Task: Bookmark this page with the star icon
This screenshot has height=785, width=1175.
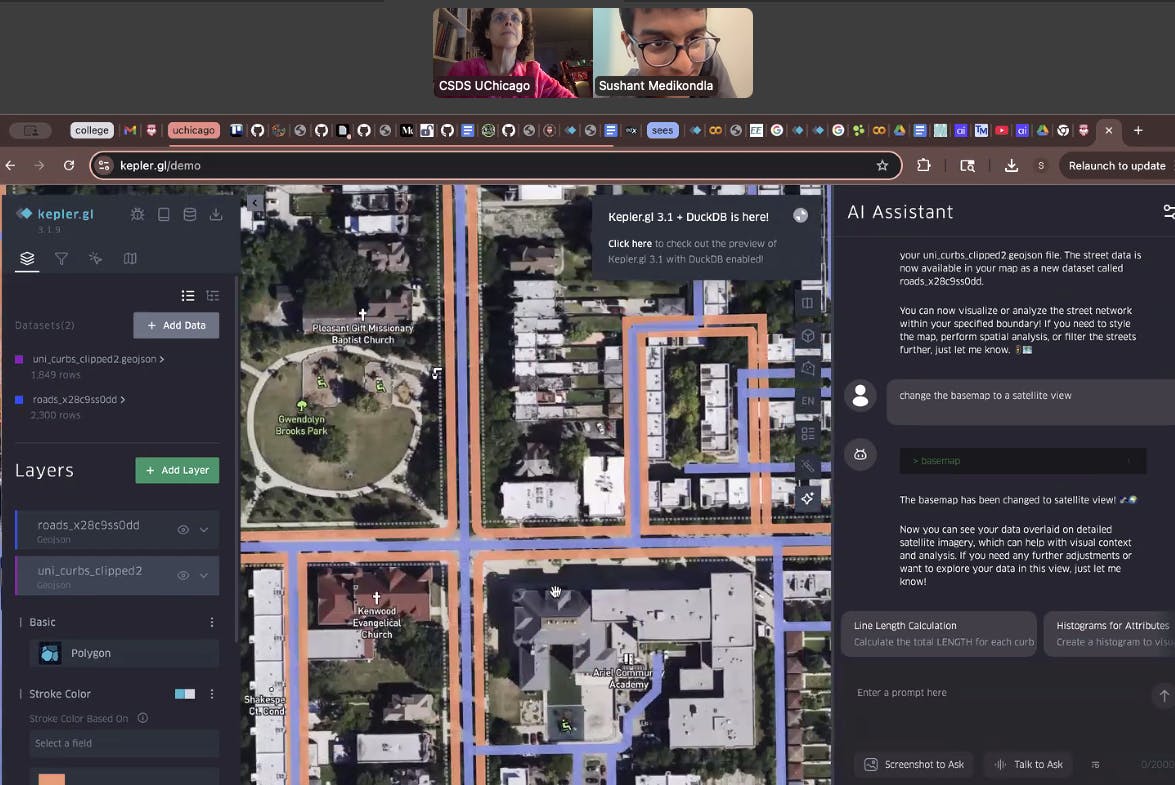Action: pos(882,166)
